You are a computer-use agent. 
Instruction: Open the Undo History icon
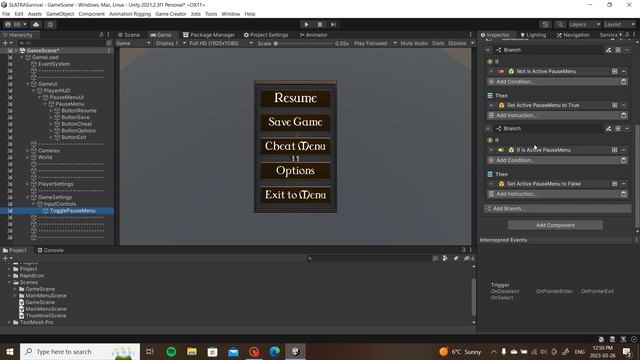pyautogui.click(x=545, y=24)
